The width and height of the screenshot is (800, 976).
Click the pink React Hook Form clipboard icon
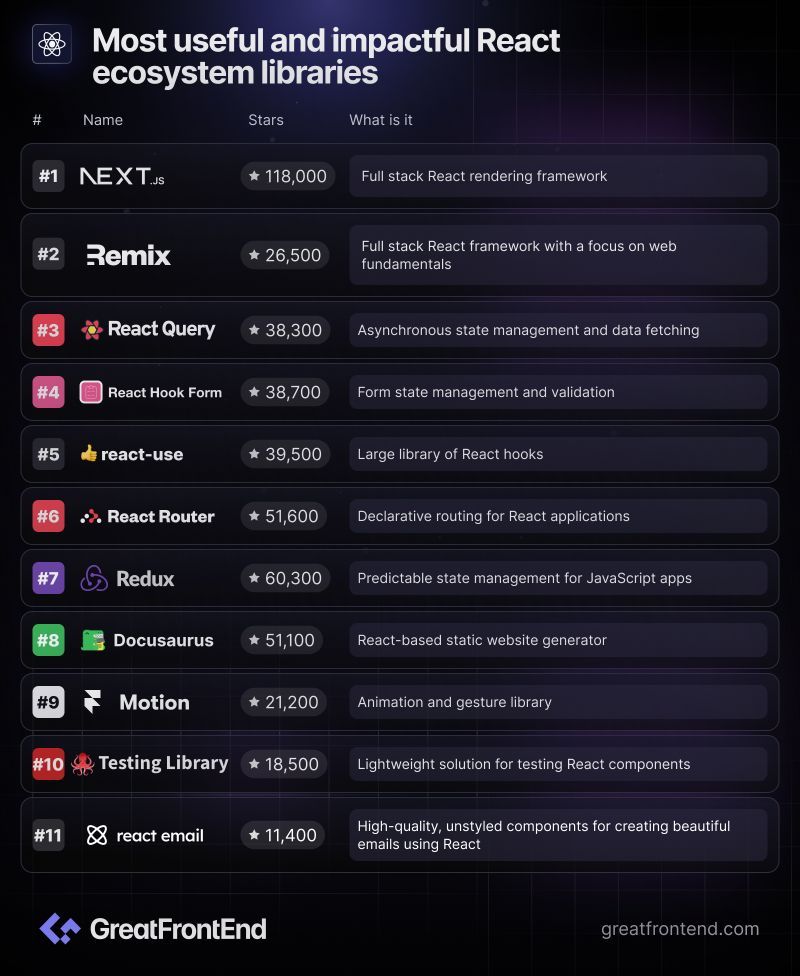pyautogui.click(x=91, y=392)
